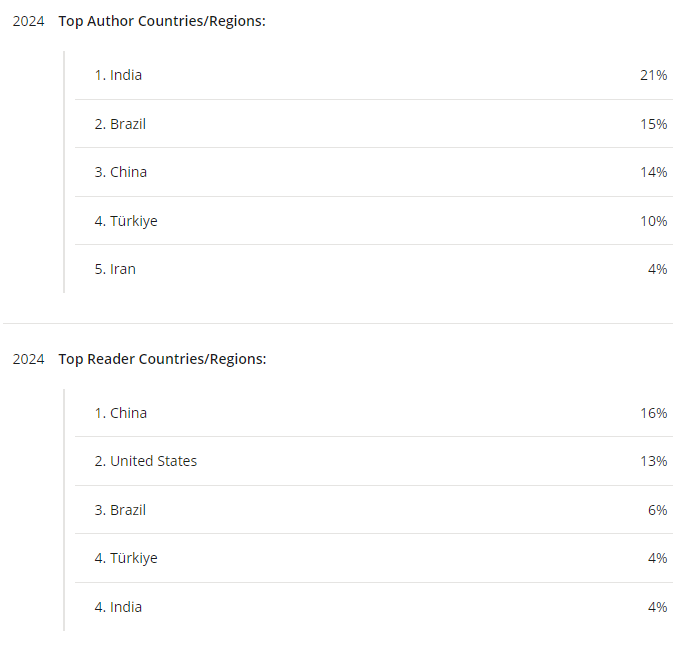Click the 6% reader value for Brazil
The width and height of the screenshot is (681, 650).
[x=657, y=510]
